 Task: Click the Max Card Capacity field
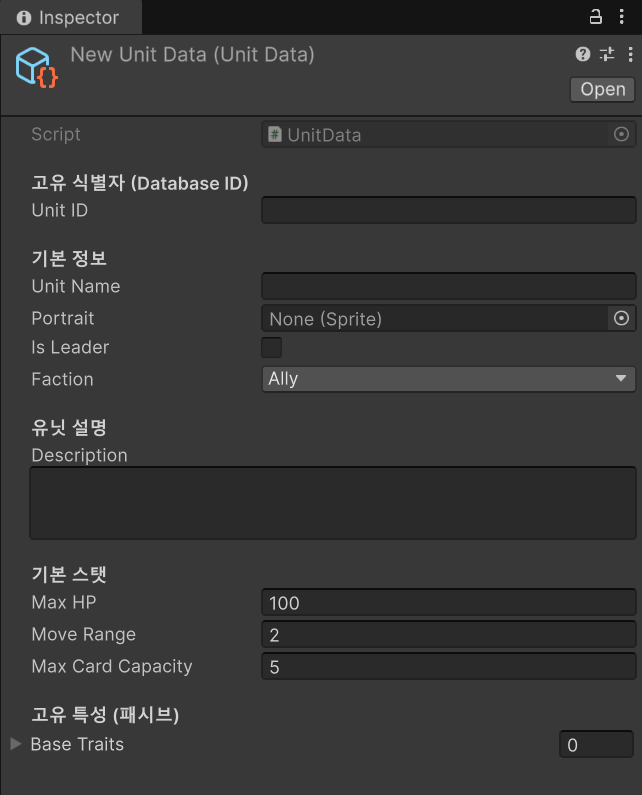click(448, 666)
